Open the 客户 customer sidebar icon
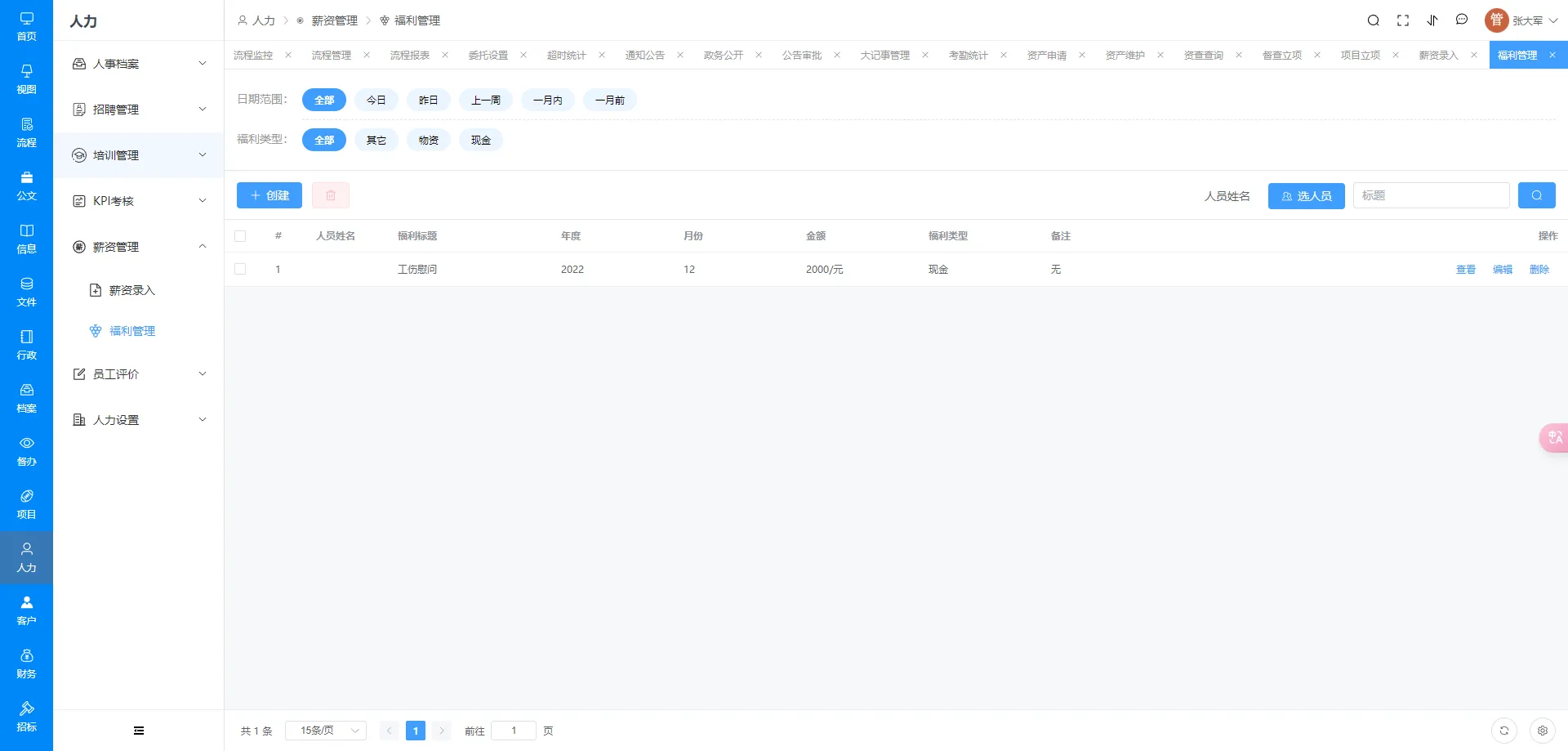 click(26, 610)
